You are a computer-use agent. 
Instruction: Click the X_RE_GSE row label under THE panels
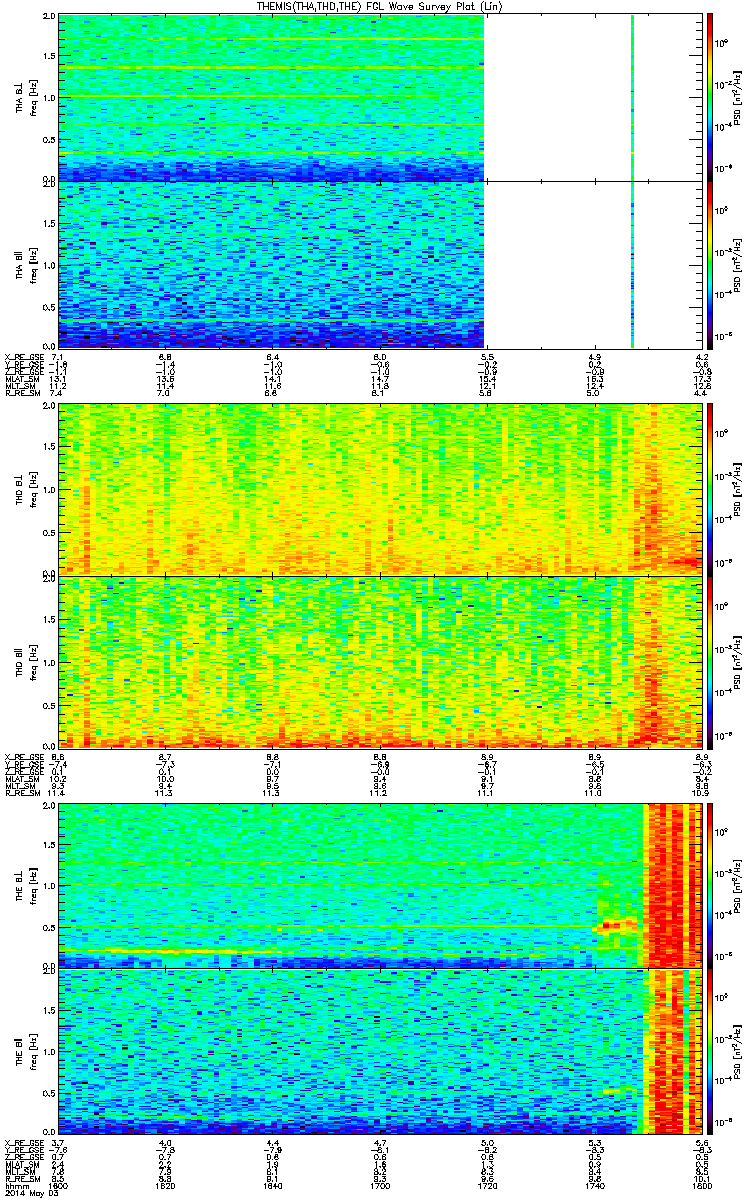click(24, 1142)
